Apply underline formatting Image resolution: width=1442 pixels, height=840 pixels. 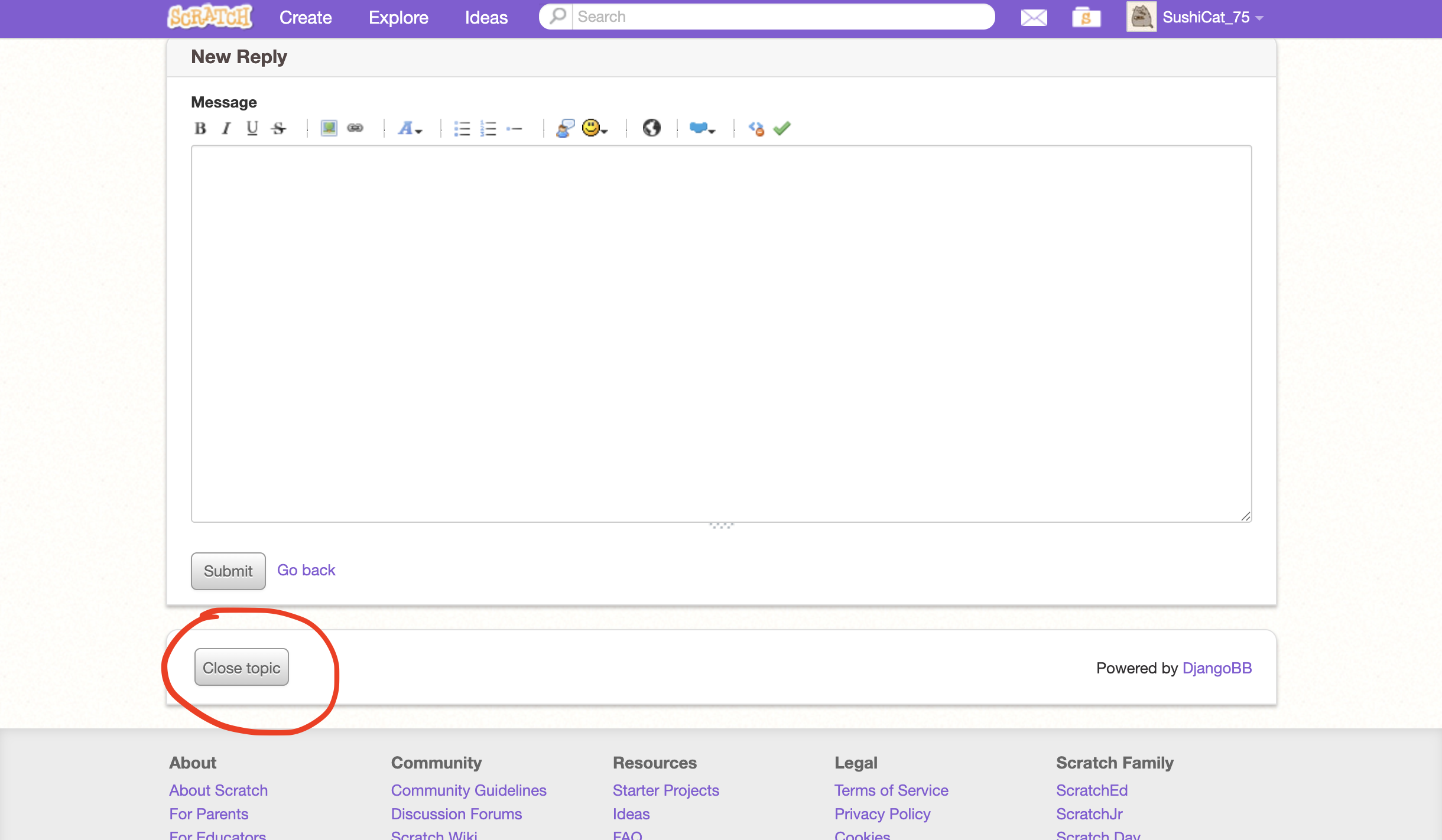[252, 128]
